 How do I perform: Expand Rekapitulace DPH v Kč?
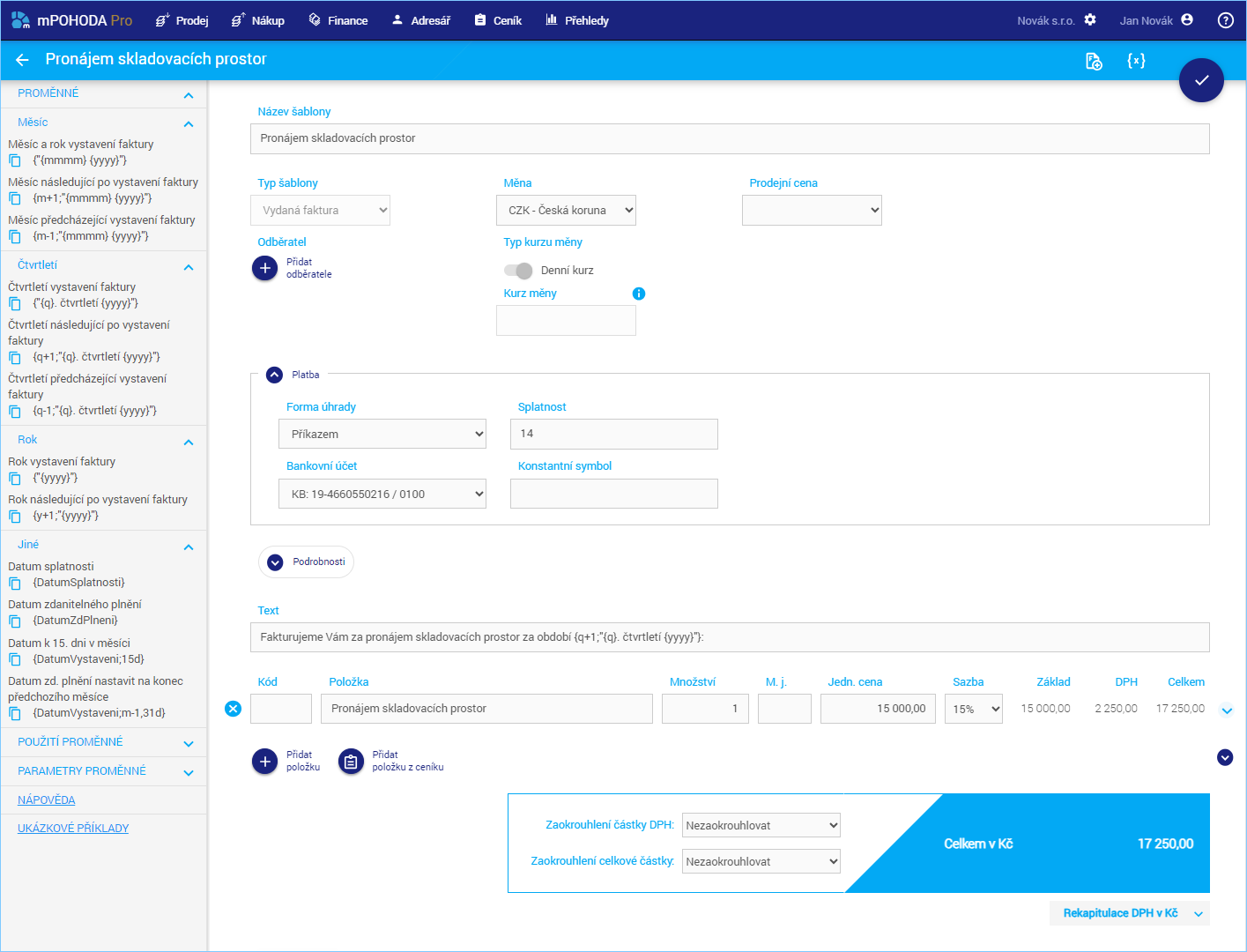click(x=1130, y=913)
